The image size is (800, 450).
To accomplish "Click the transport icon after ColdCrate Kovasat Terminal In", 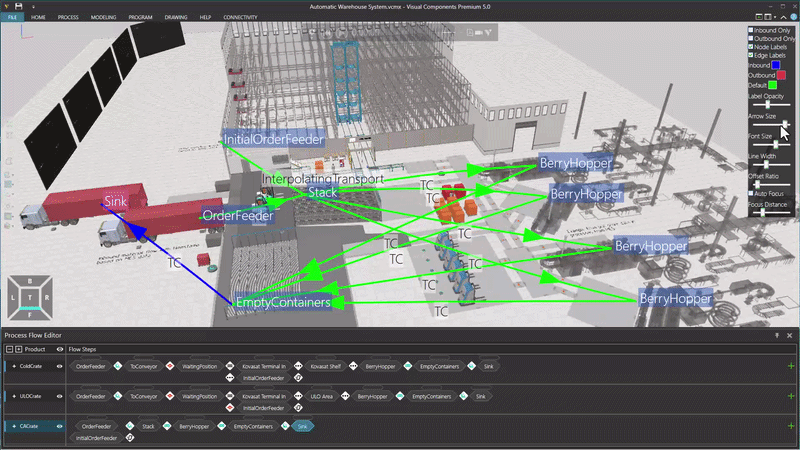I will pos(298,366).
